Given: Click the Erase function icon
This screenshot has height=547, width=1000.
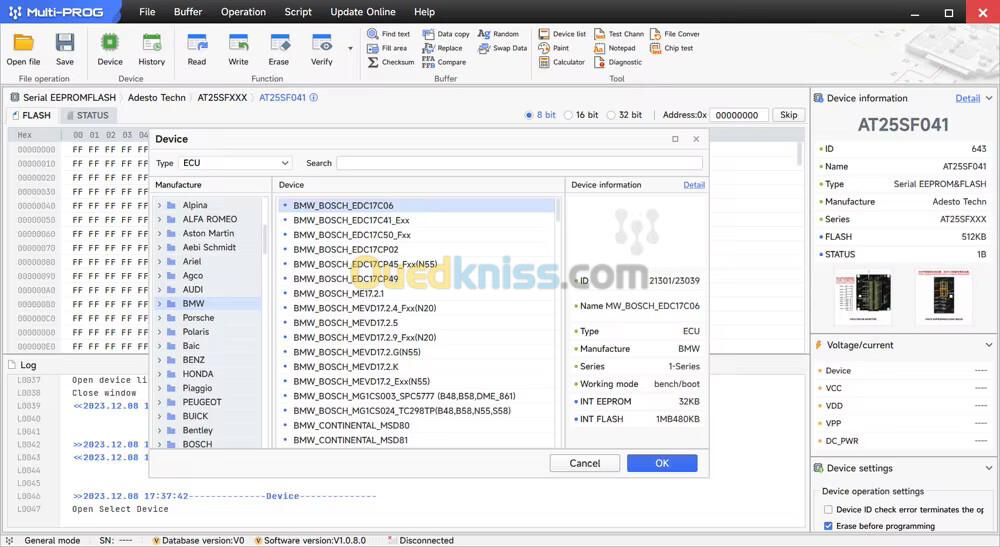Looking at the screenshot, I should 279,44.
